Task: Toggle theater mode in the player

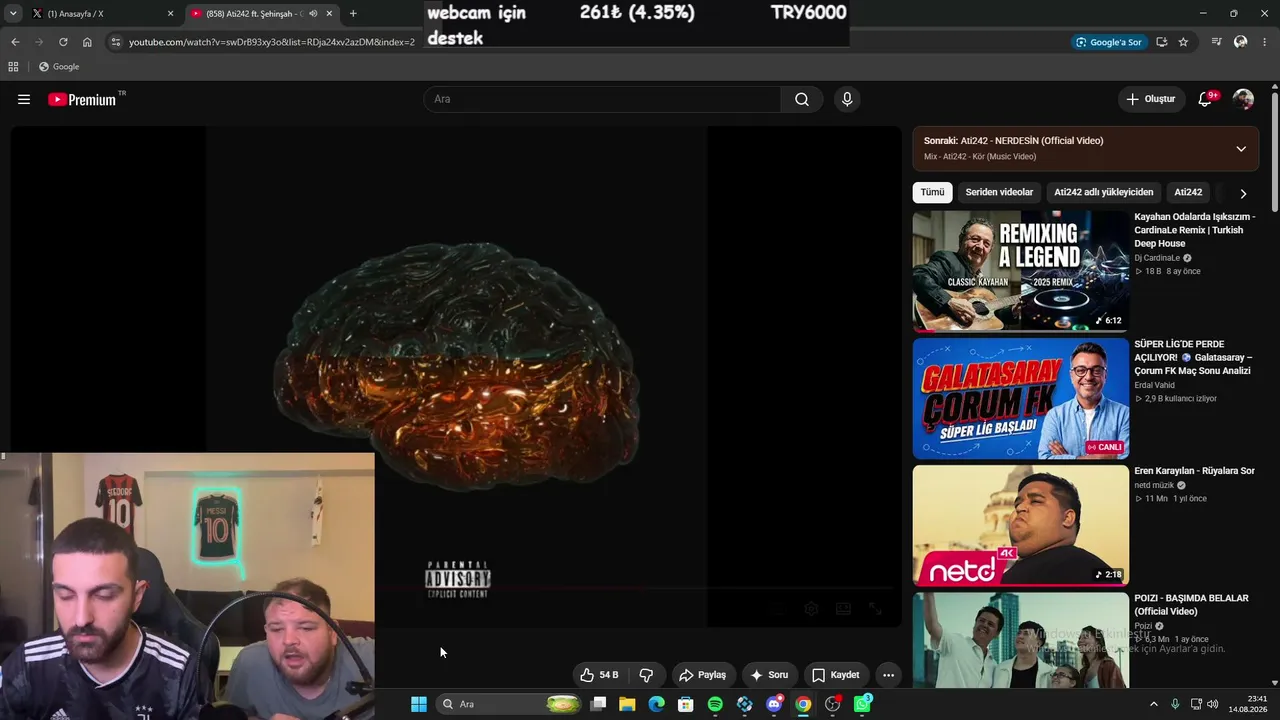Action: (x=843, y=608)
